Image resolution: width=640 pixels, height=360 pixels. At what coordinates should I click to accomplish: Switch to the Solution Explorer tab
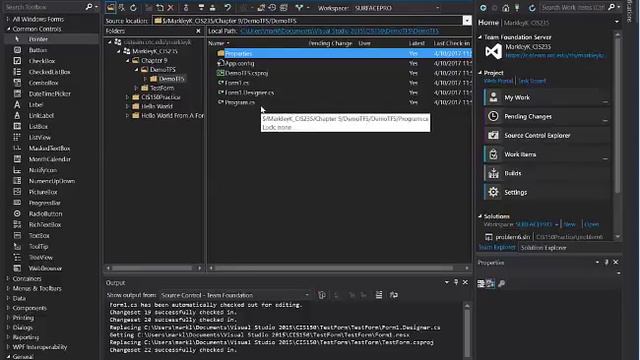(543, 248)
